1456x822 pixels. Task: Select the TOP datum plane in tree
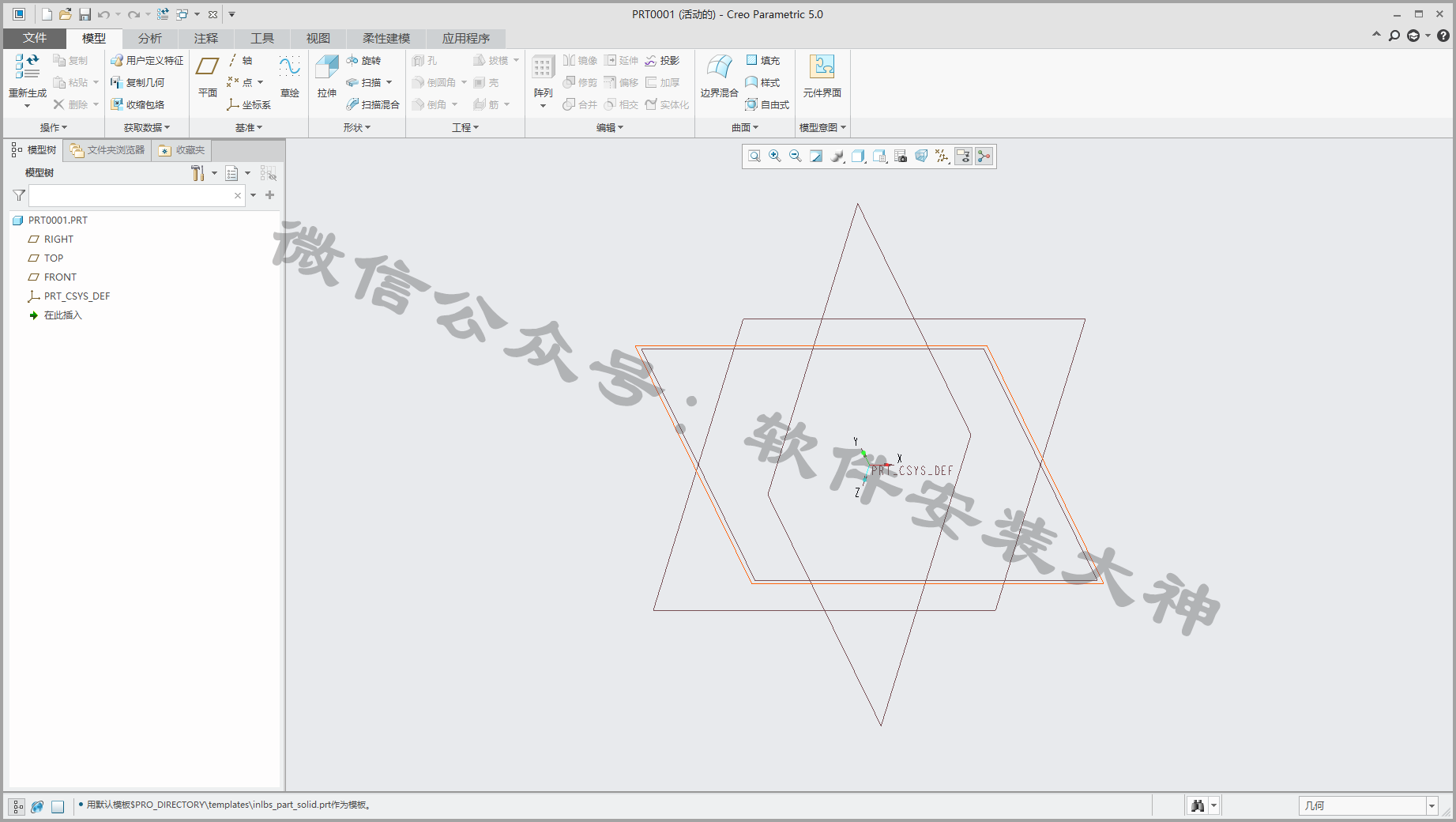coord(46,258)
